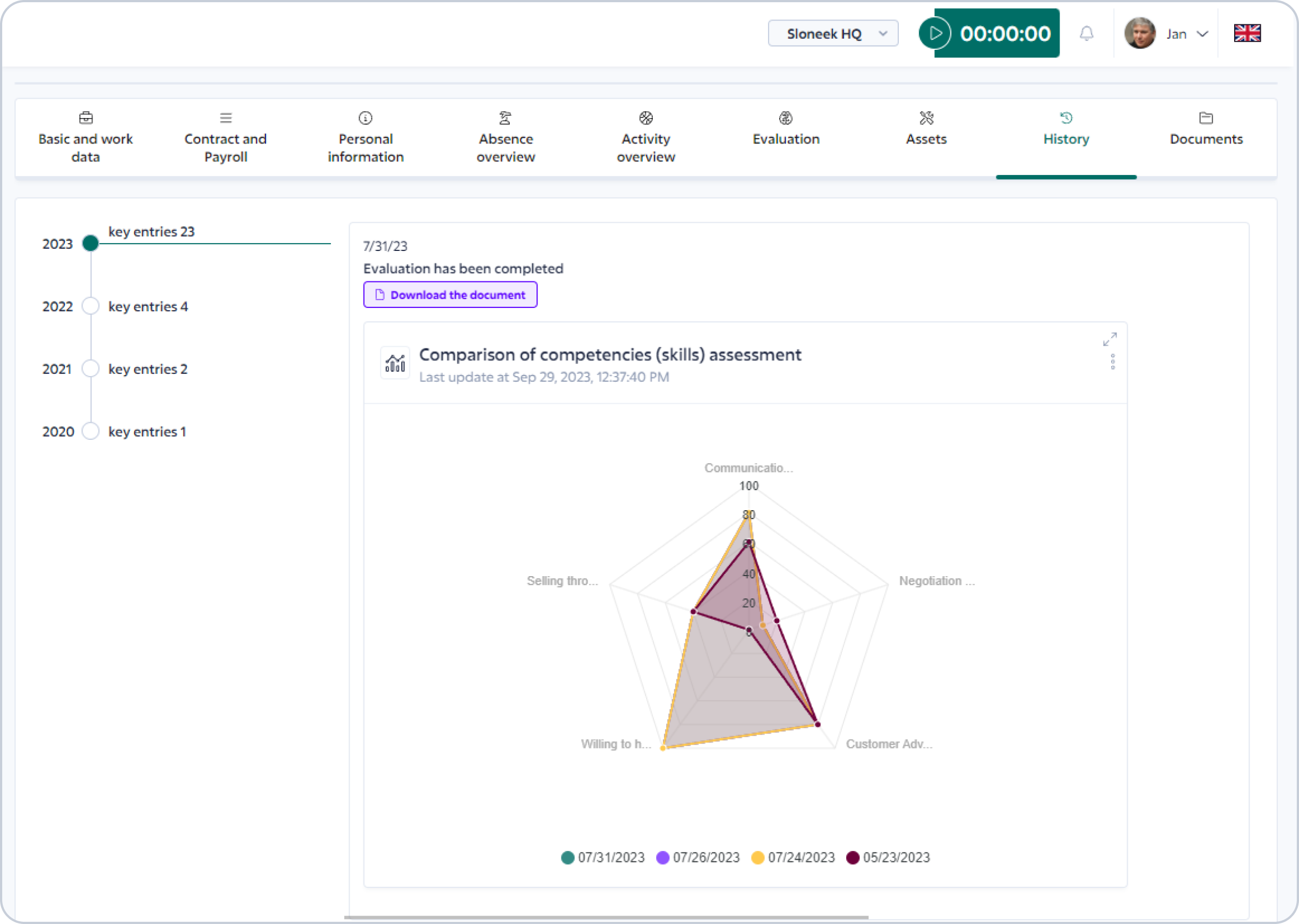Toggle the 05/23/2023 legend series
Screen dimensions: 1299x924
[x=888, y=858]
